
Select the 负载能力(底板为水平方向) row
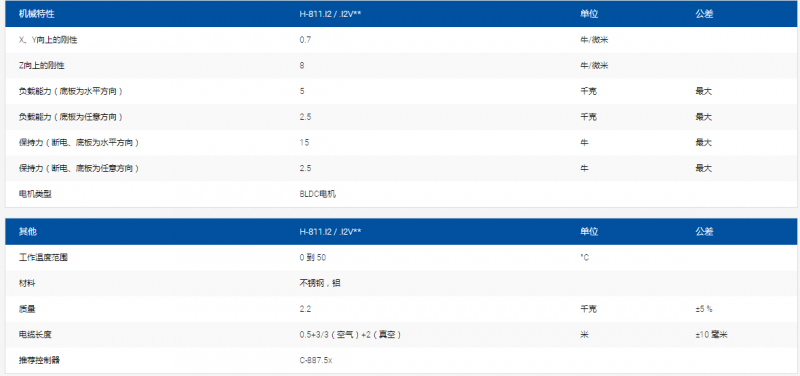pos(401,91)
